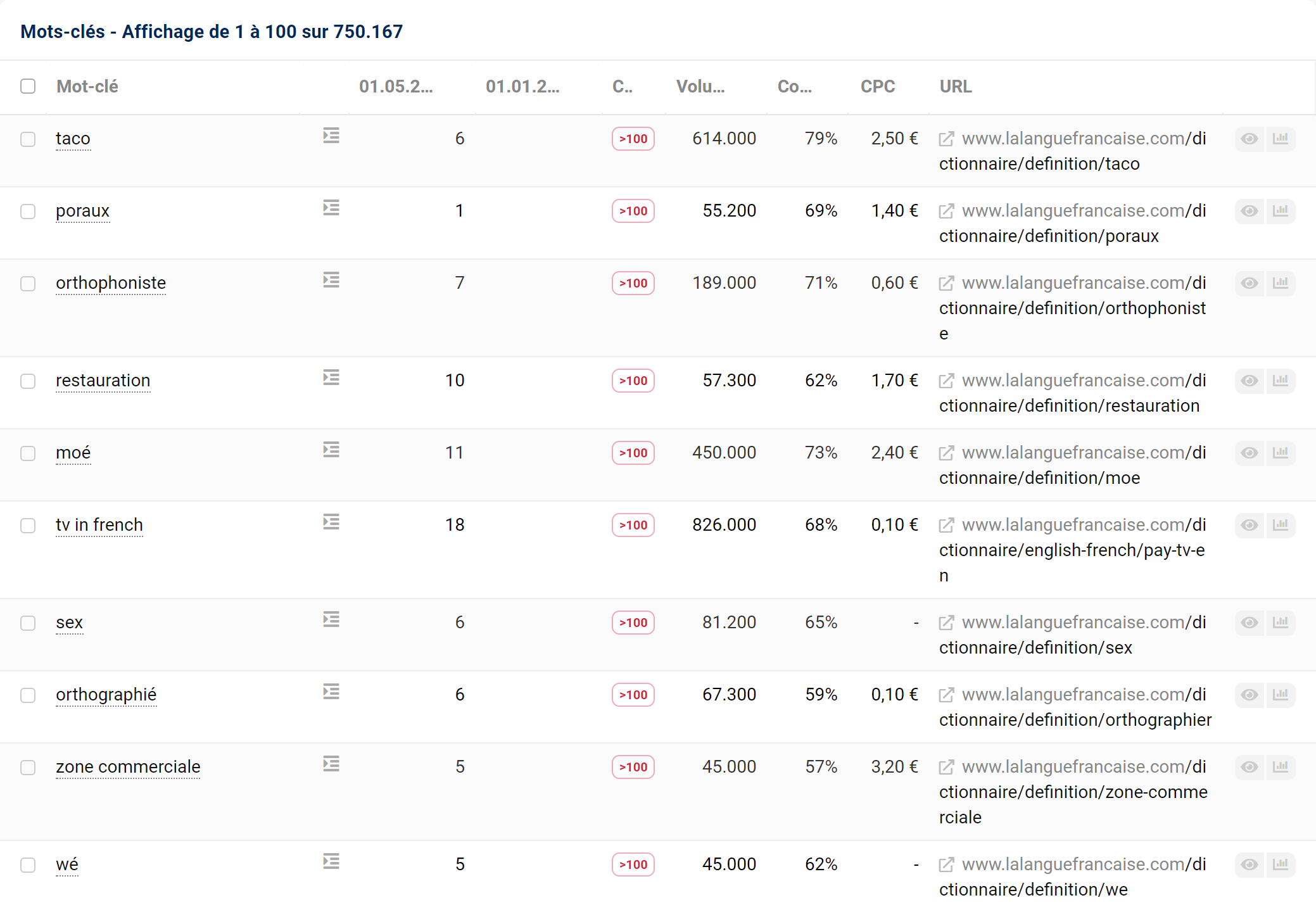
Task: Sort by Co... column header
Action: coord(795,86)
